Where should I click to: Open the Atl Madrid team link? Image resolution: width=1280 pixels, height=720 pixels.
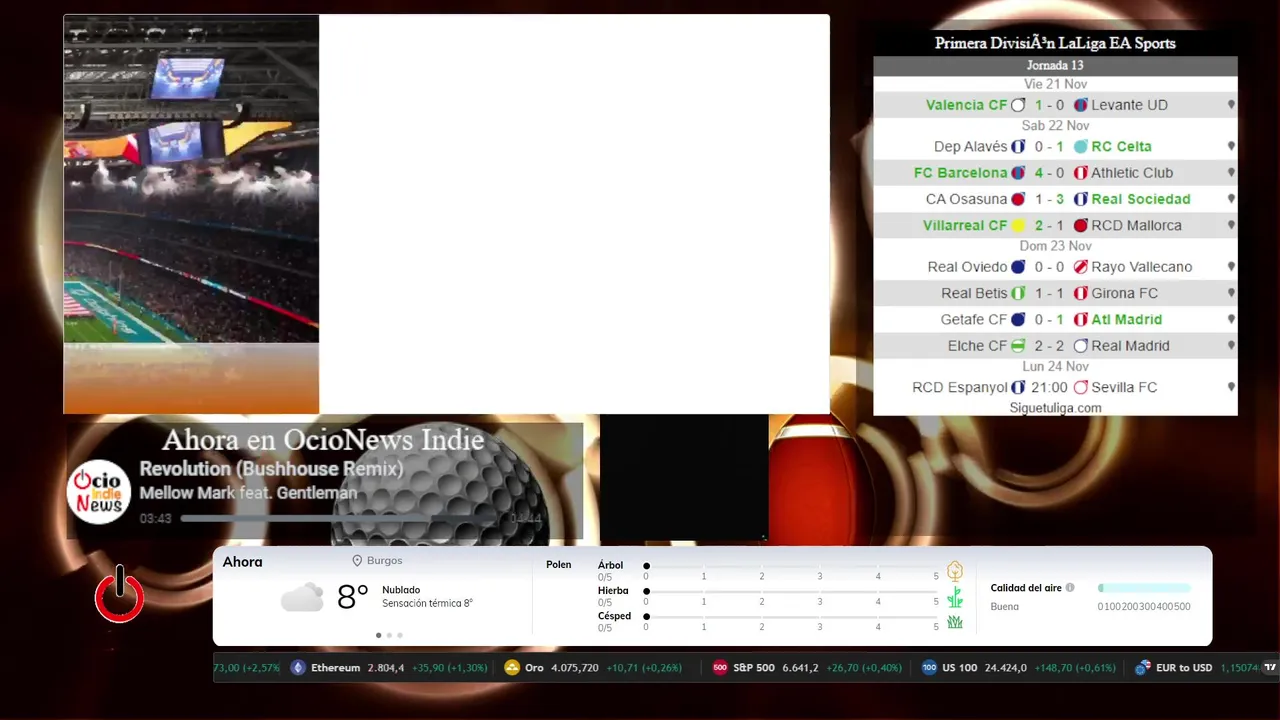pyautogui.click(x=1127, y=320)
